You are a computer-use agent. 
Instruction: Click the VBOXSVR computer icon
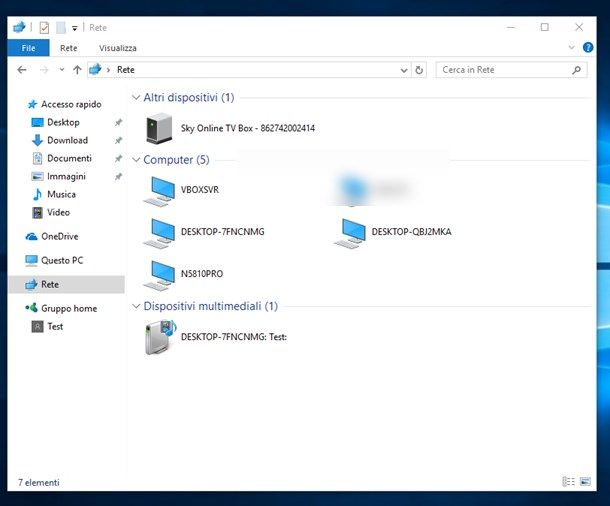coord(159,190)
